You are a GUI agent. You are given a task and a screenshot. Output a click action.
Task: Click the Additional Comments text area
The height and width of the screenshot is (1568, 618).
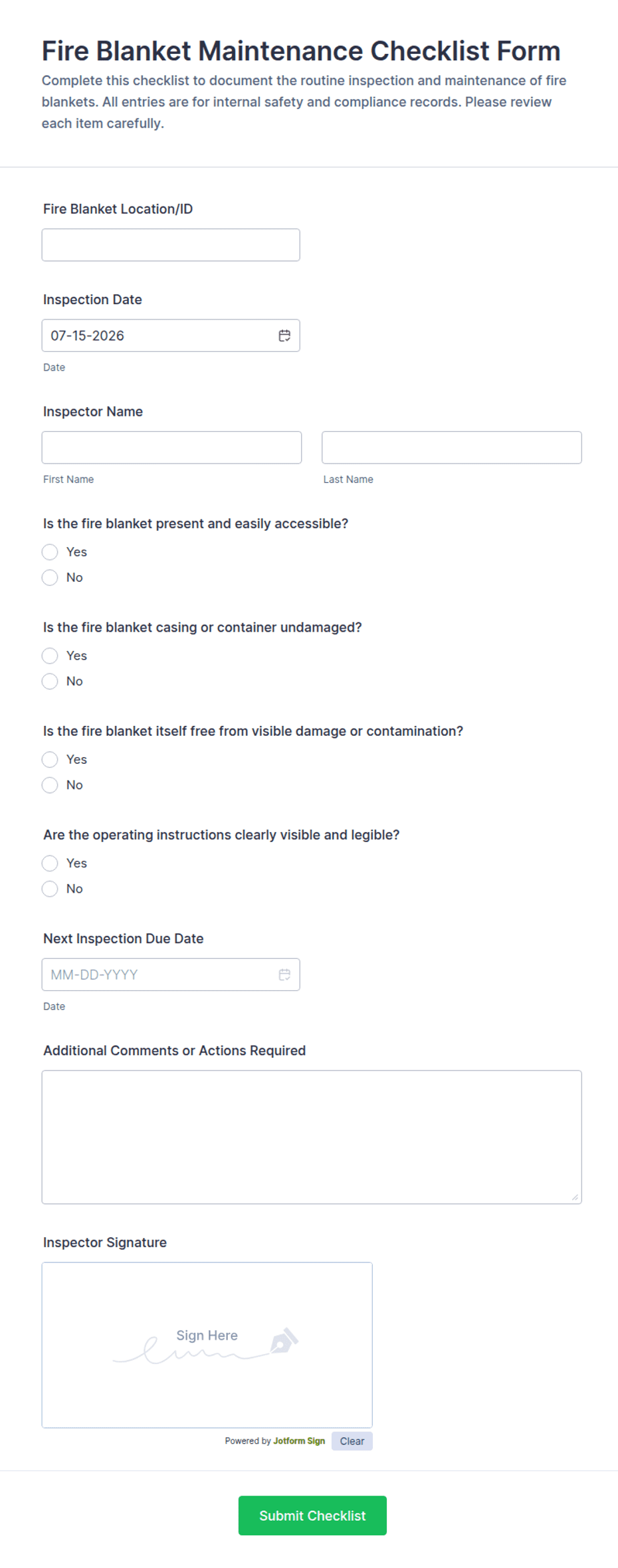312,1137
